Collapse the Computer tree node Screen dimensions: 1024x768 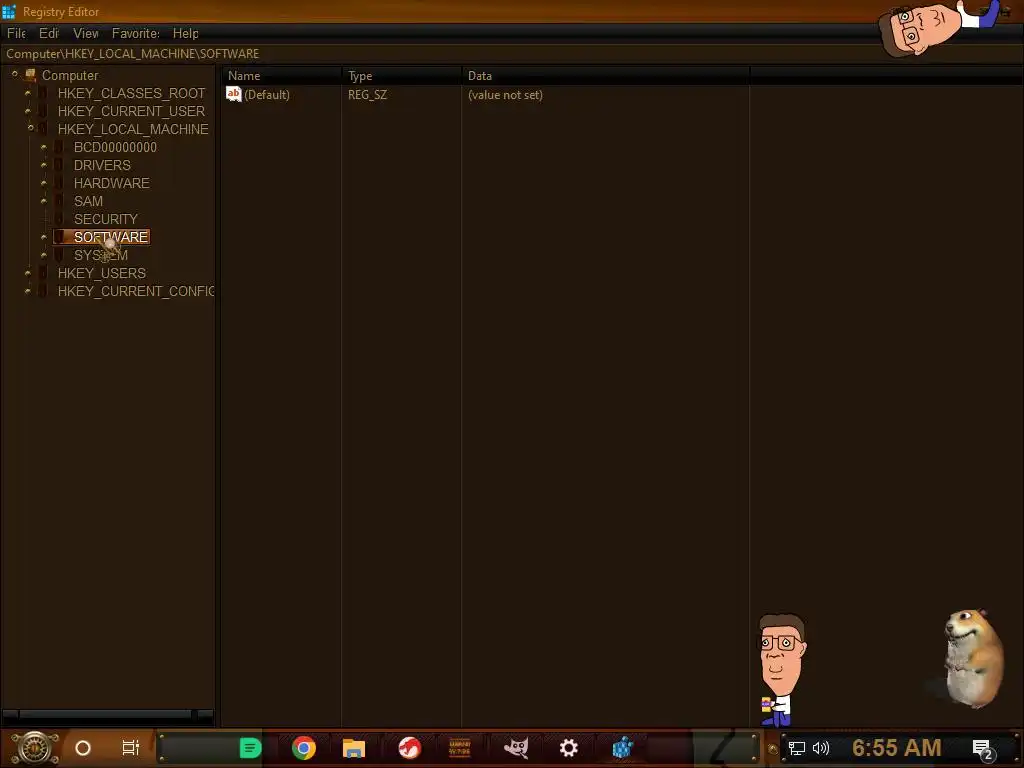pos(14,74)
